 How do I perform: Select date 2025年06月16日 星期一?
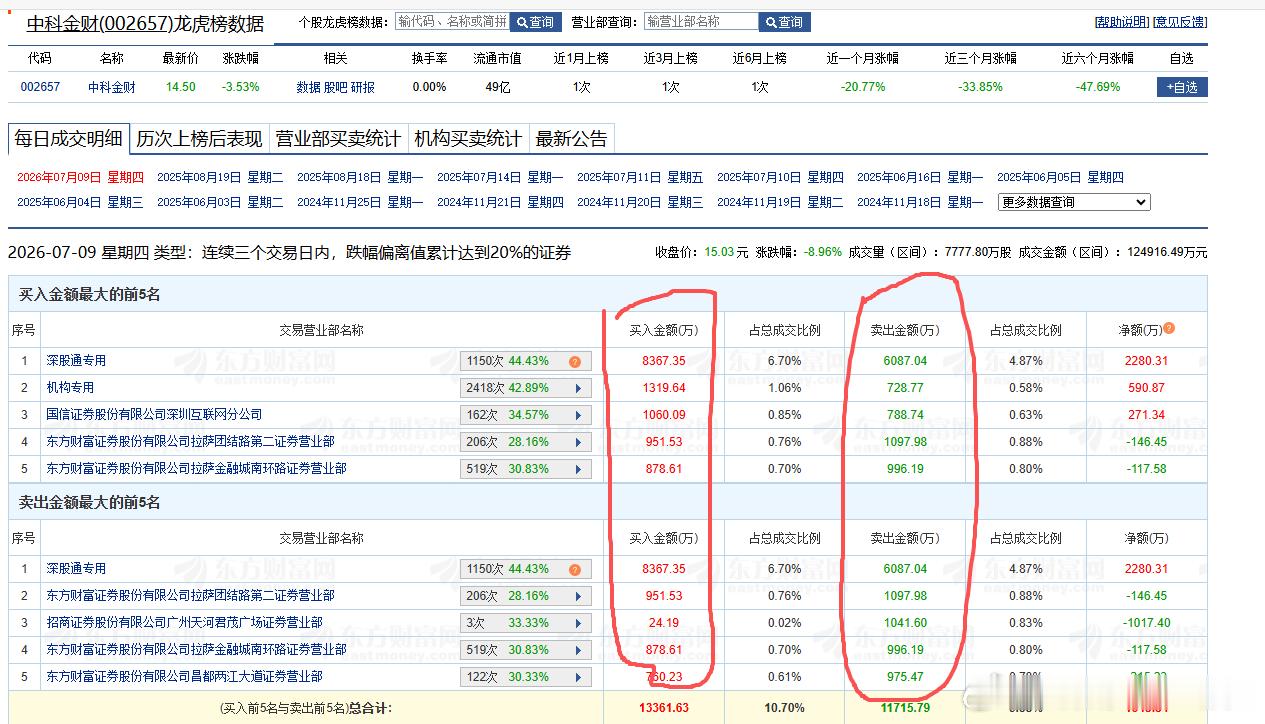tap(920, 177)
